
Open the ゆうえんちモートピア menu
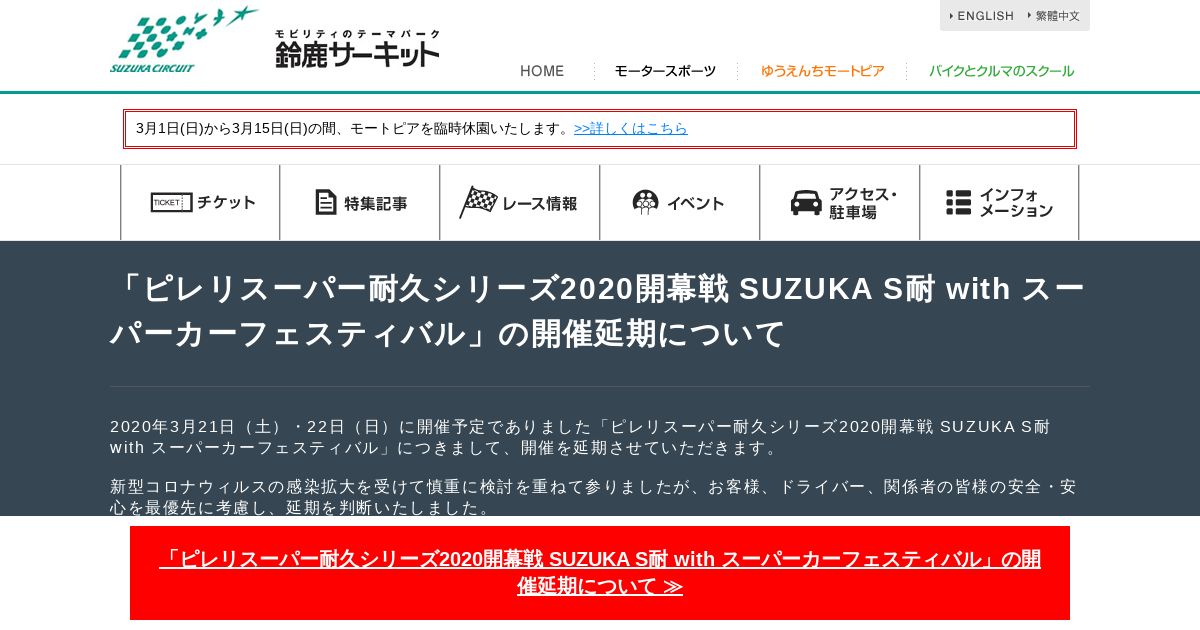pos(822,71)
